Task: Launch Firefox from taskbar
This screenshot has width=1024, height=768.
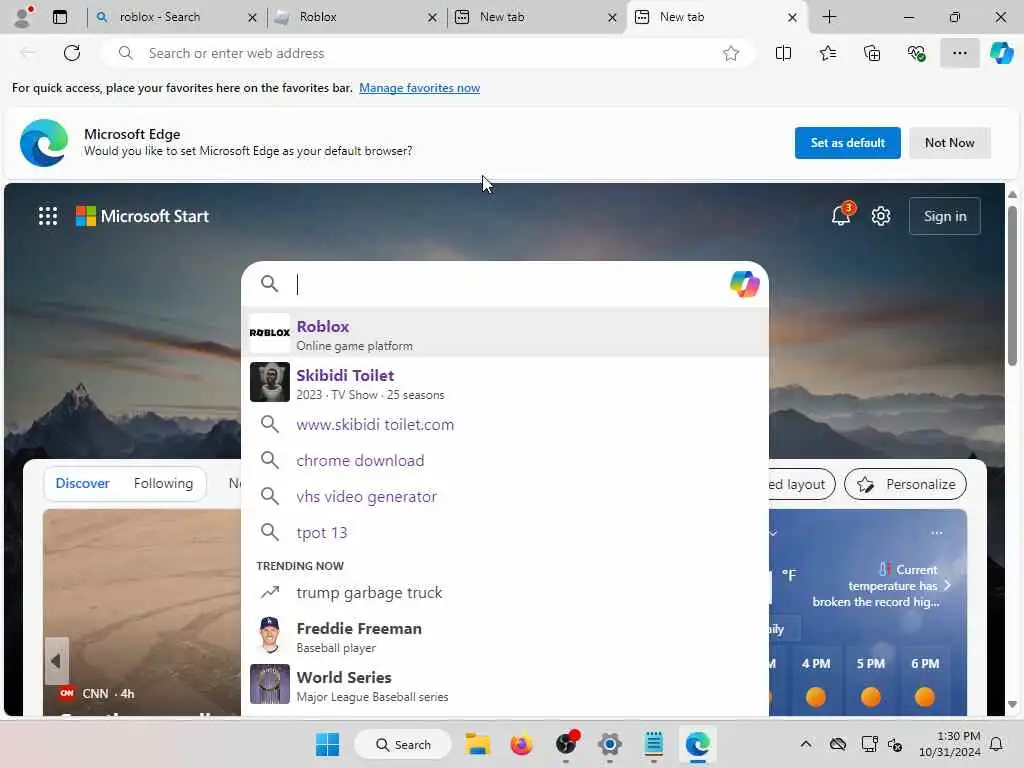Action: (521, 744)
